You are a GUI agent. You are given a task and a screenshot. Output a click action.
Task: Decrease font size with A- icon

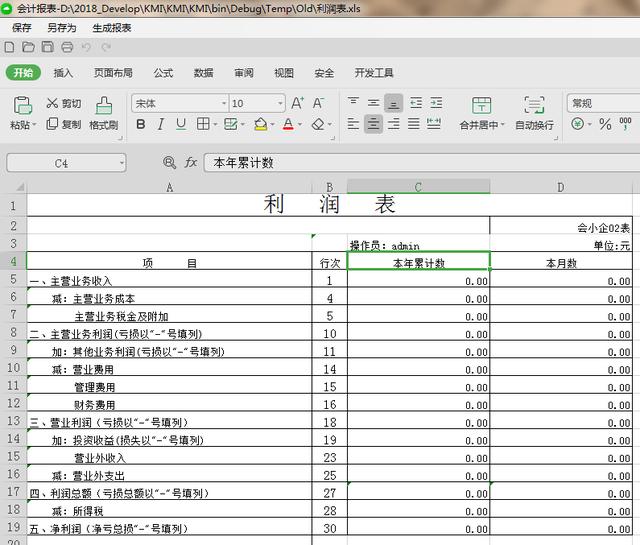pos(318,103)
